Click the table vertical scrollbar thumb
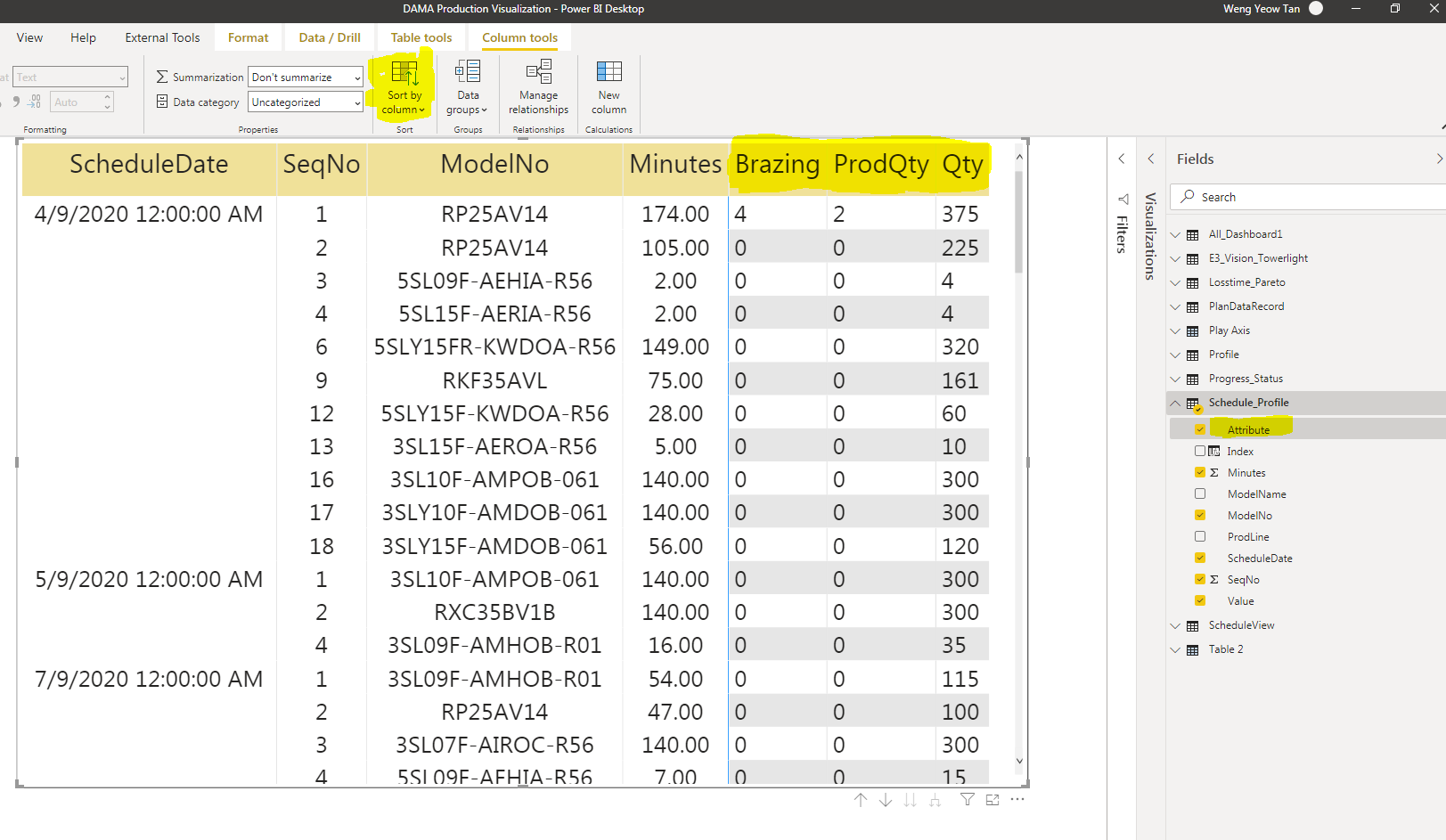1446x840 pixels. [1019, 222]
